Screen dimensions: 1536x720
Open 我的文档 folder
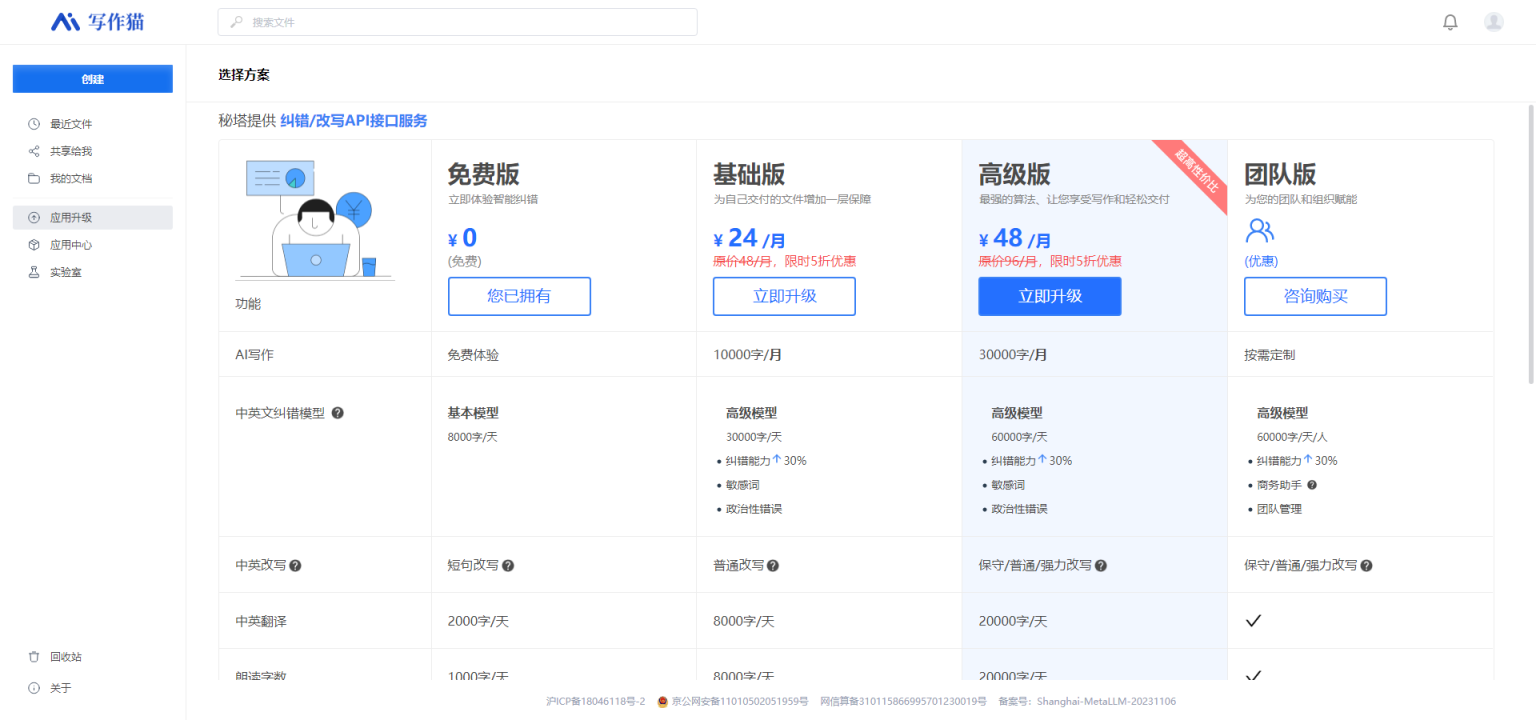pos(71,178)
